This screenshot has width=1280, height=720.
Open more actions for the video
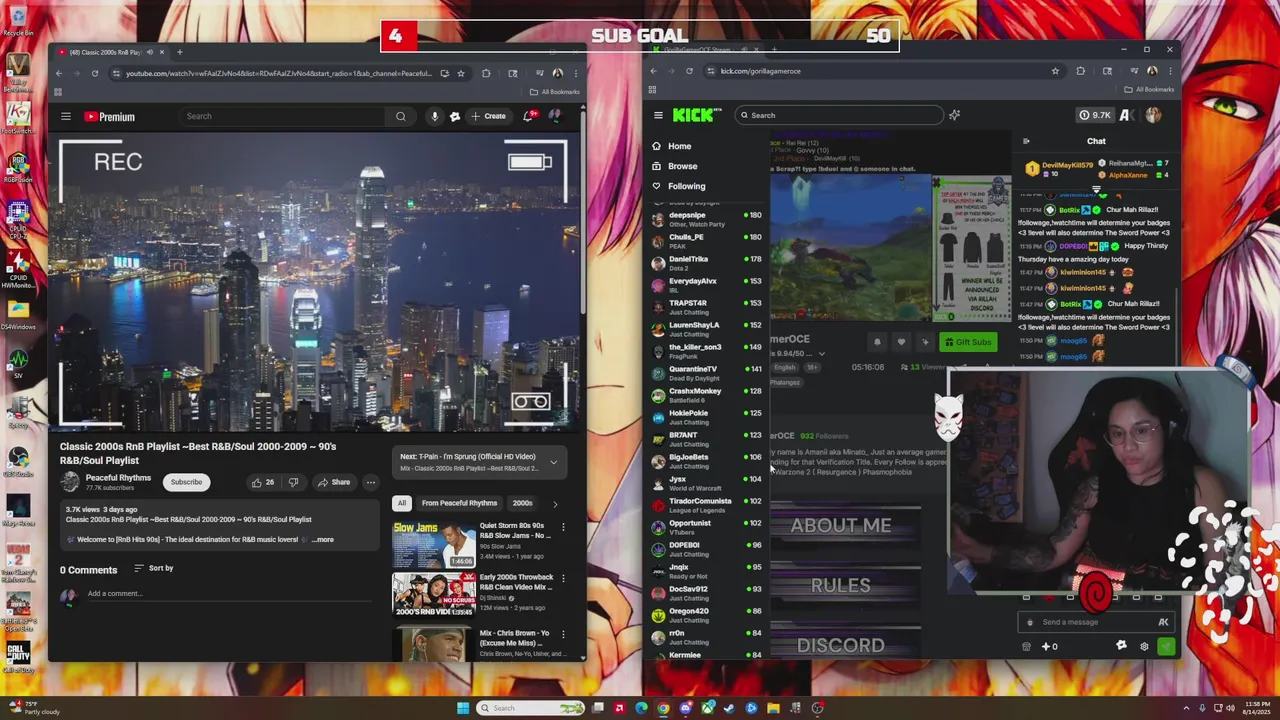click(x=370, y=482)
